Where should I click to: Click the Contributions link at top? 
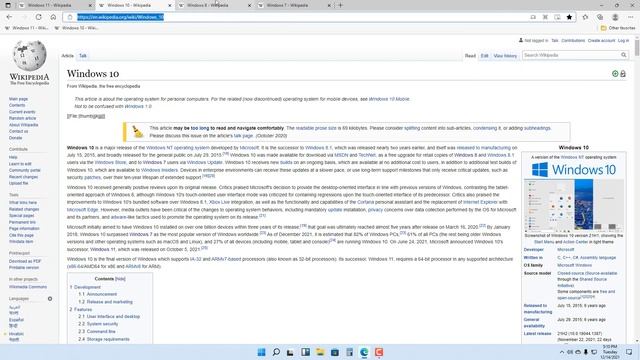(x=573, y=41)
